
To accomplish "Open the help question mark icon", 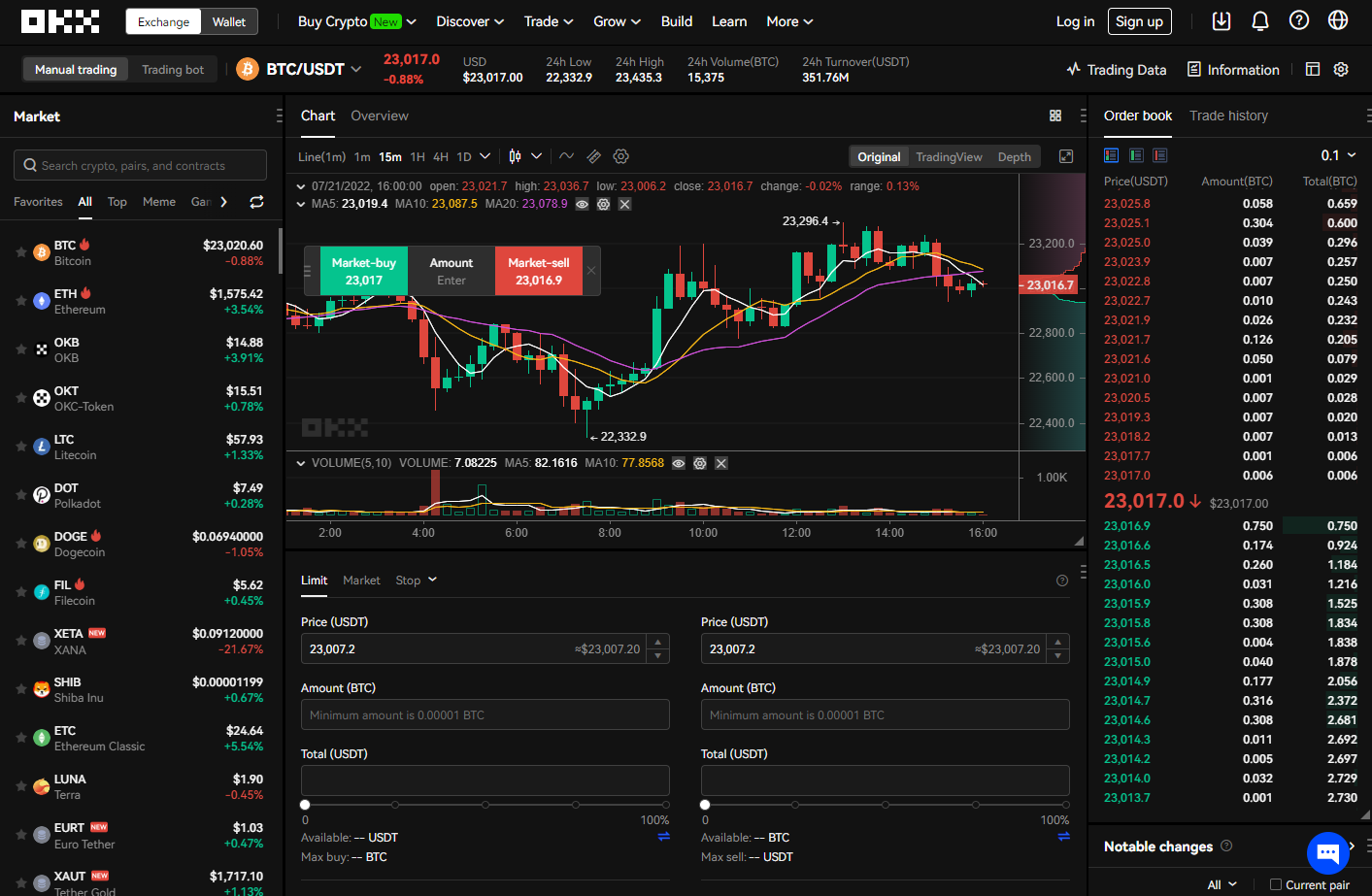I will click(1299, 20).
